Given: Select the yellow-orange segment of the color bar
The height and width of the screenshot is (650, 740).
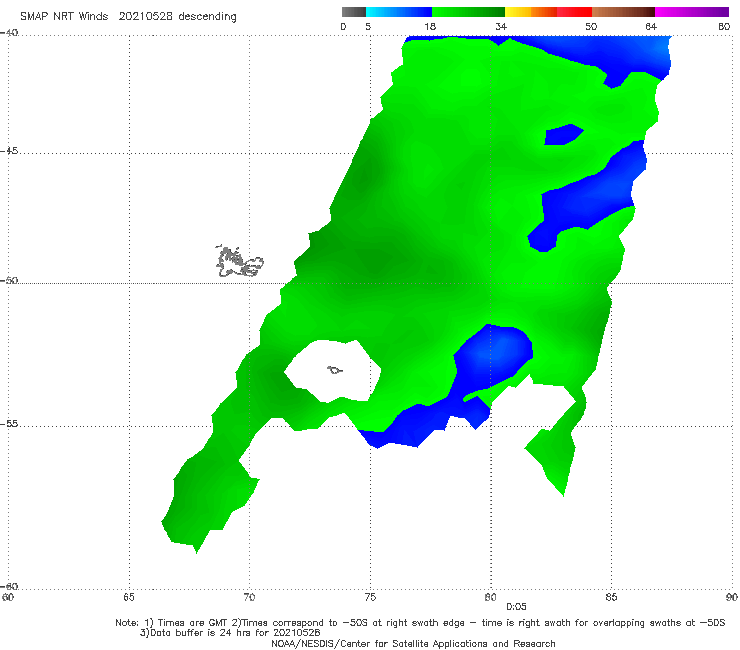Looking at the screenshot, I should tap(531, 12).
